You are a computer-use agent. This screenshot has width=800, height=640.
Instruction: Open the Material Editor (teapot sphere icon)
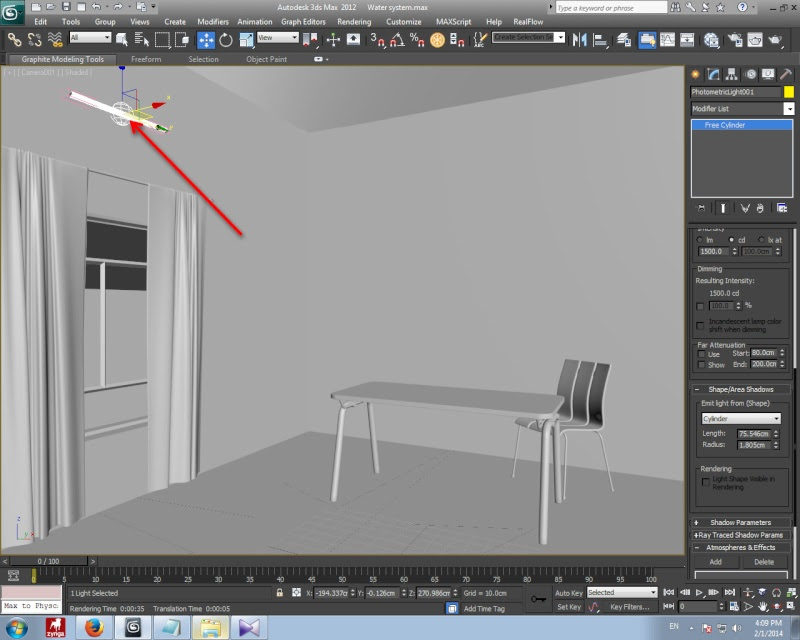(x=711, y=39)
